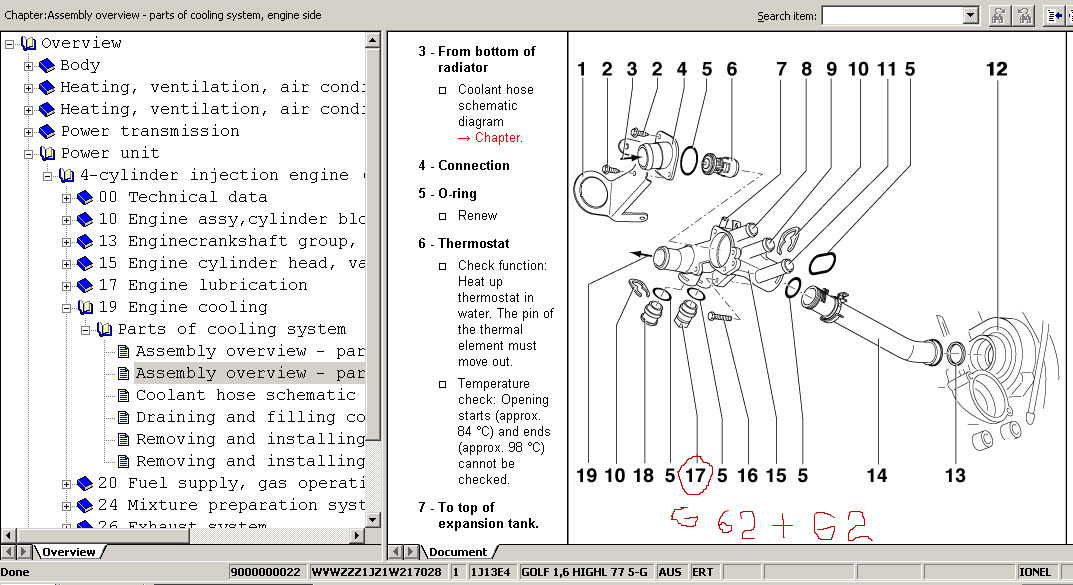Collapse the Power unit tree node

28,154
